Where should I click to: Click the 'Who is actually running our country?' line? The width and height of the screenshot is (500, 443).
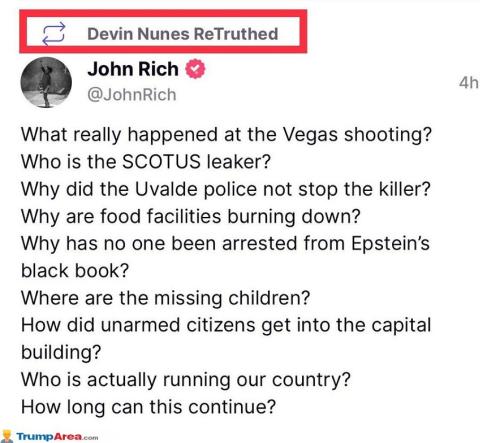pos(186,380)
